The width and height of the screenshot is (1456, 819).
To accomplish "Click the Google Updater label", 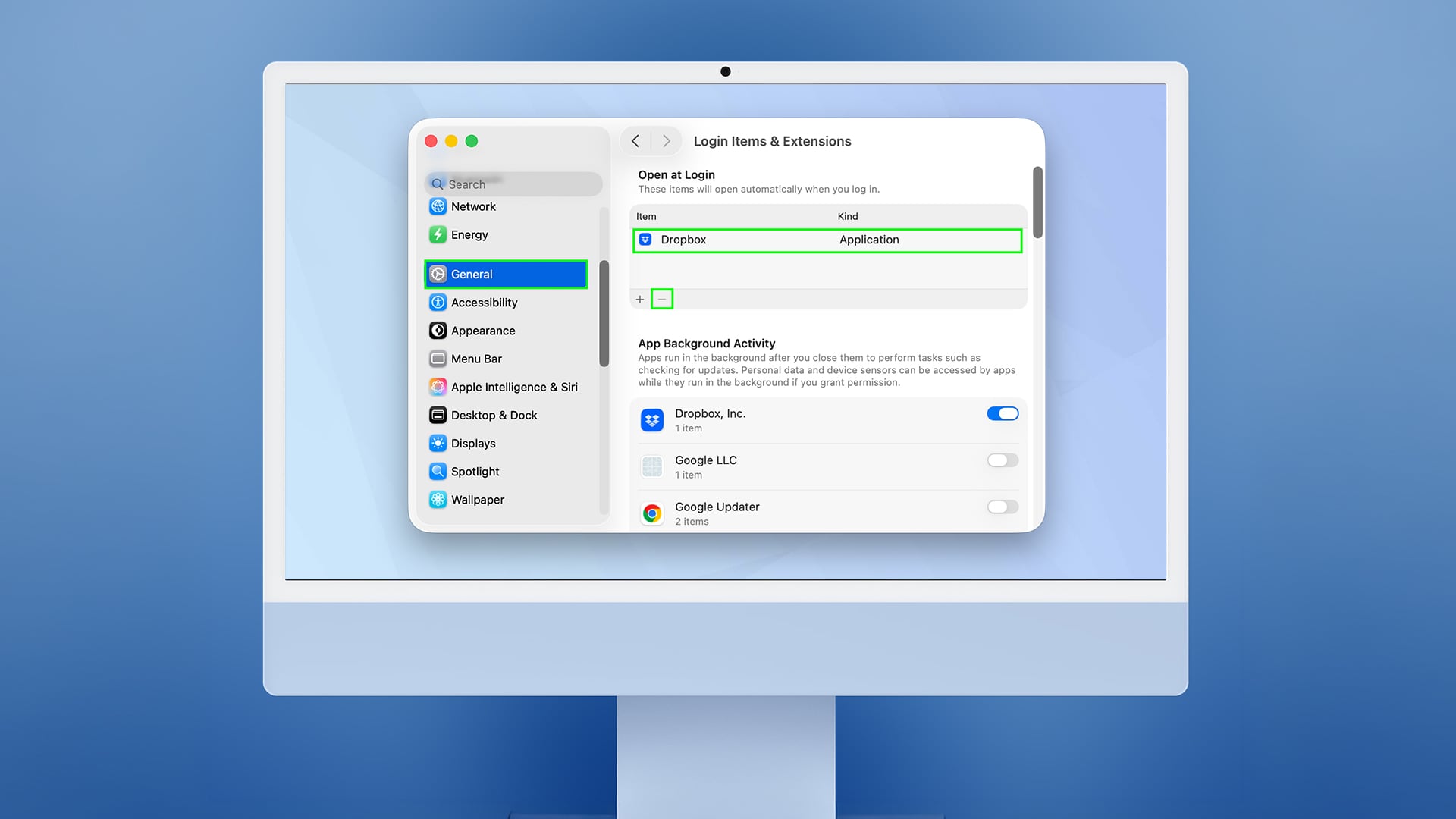I will point(717,507).
